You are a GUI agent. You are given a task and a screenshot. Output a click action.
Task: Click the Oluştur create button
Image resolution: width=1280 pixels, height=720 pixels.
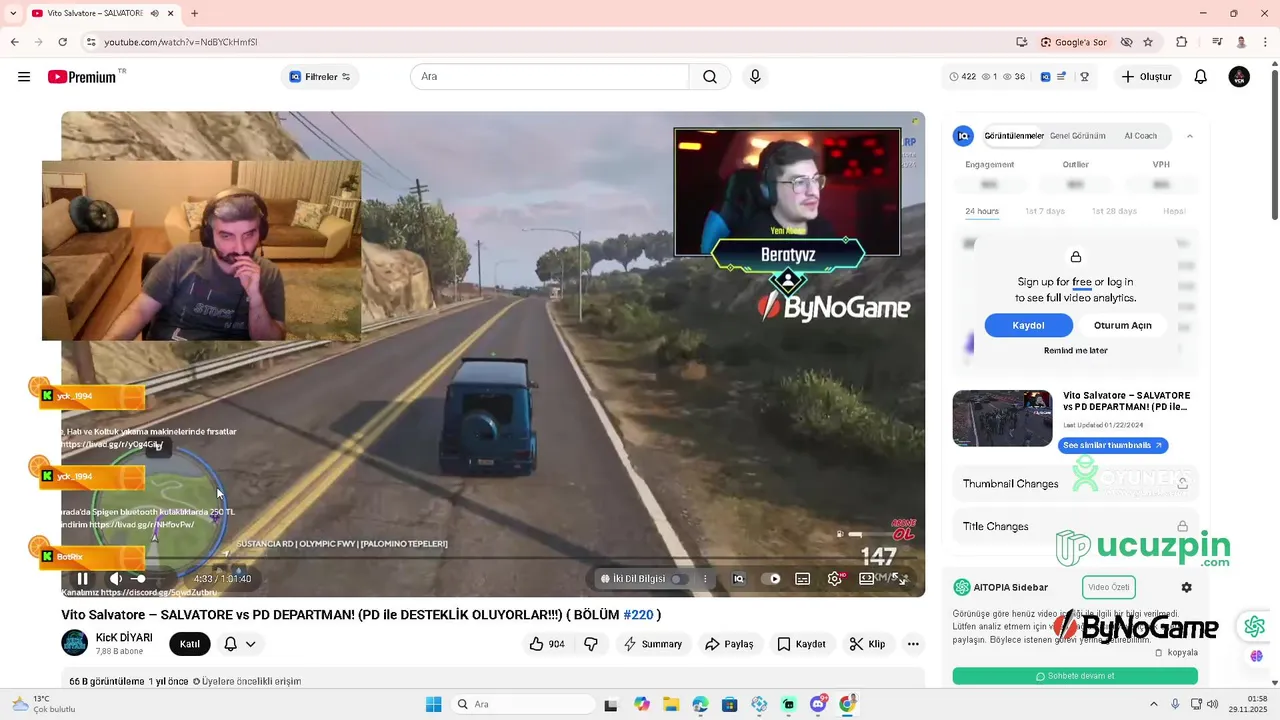[x=1146, y=77]
